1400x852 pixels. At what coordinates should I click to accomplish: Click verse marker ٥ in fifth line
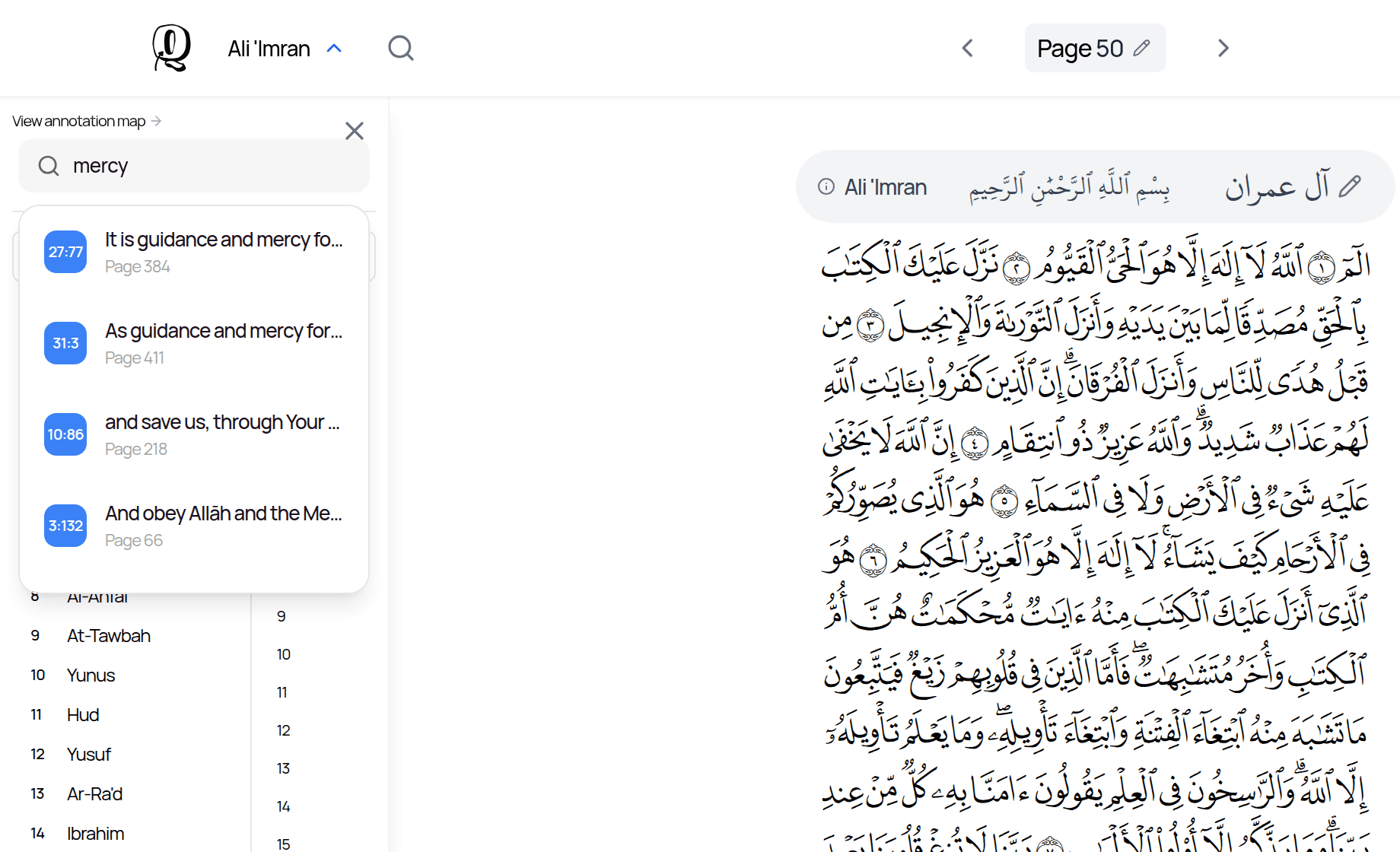(x=1004, y=501)
